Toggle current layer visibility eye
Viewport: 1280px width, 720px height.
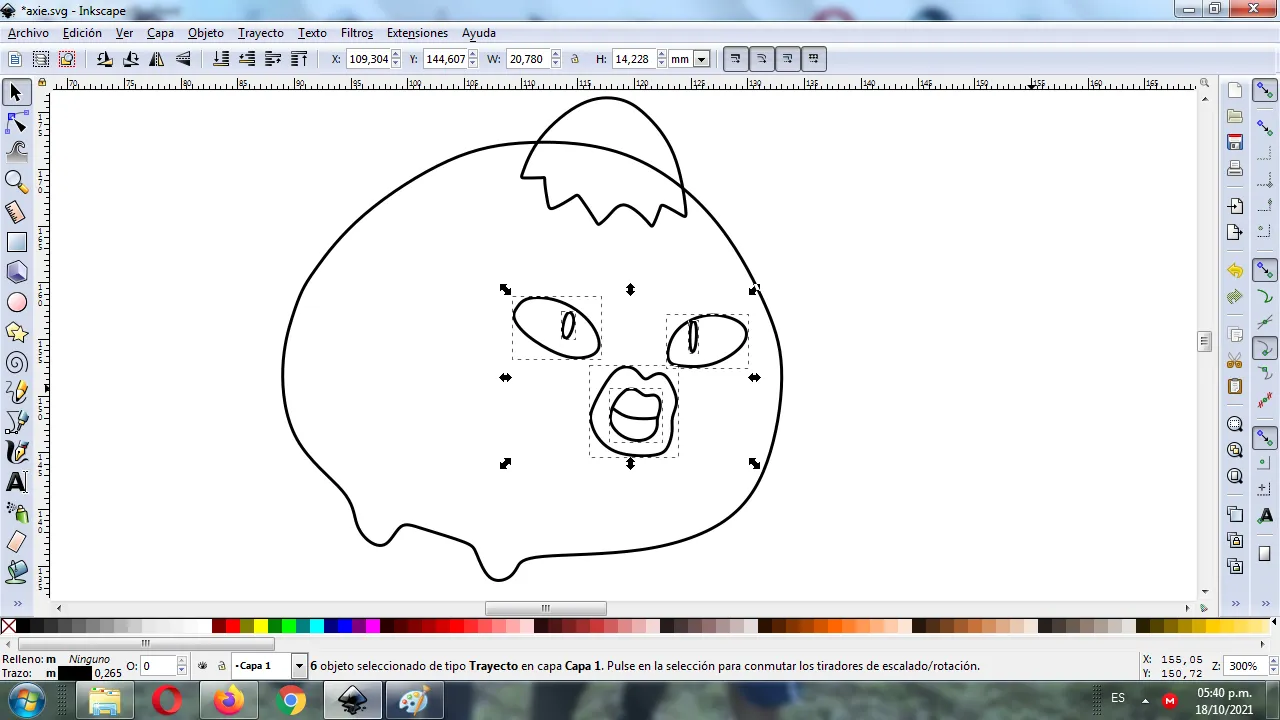tap(202, 666)
